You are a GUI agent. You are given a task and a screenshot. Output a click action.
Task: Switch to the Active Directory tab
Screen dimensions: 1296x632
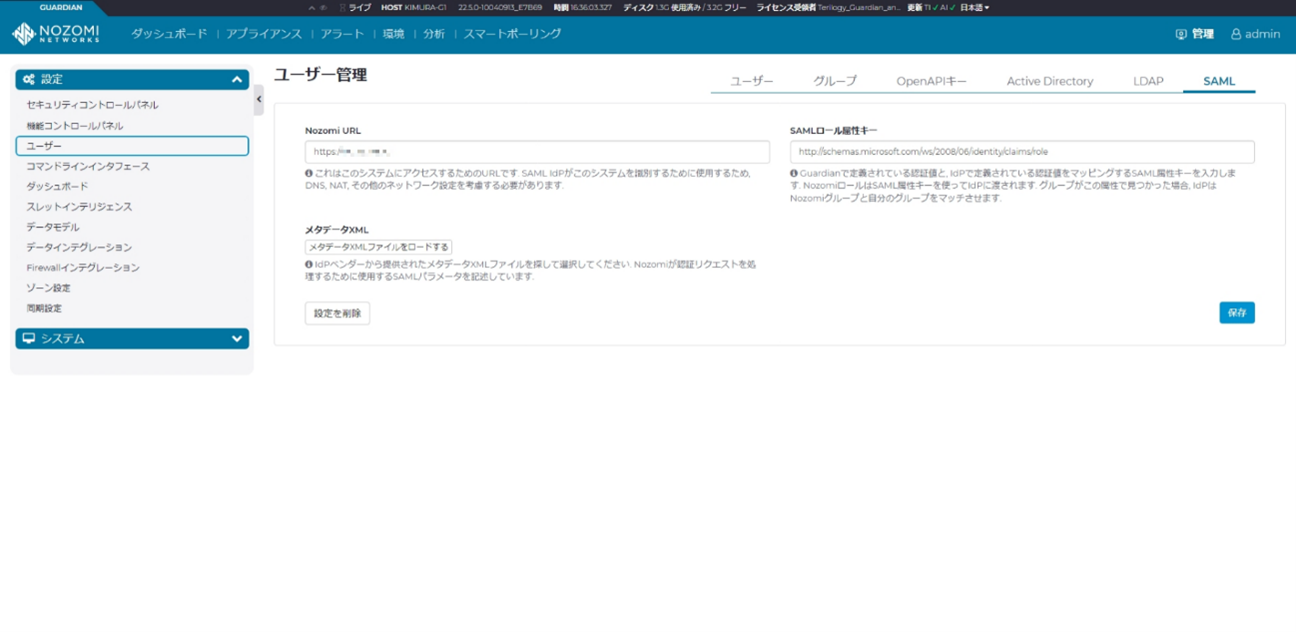pyautogui.click(x=1049, y=81)
